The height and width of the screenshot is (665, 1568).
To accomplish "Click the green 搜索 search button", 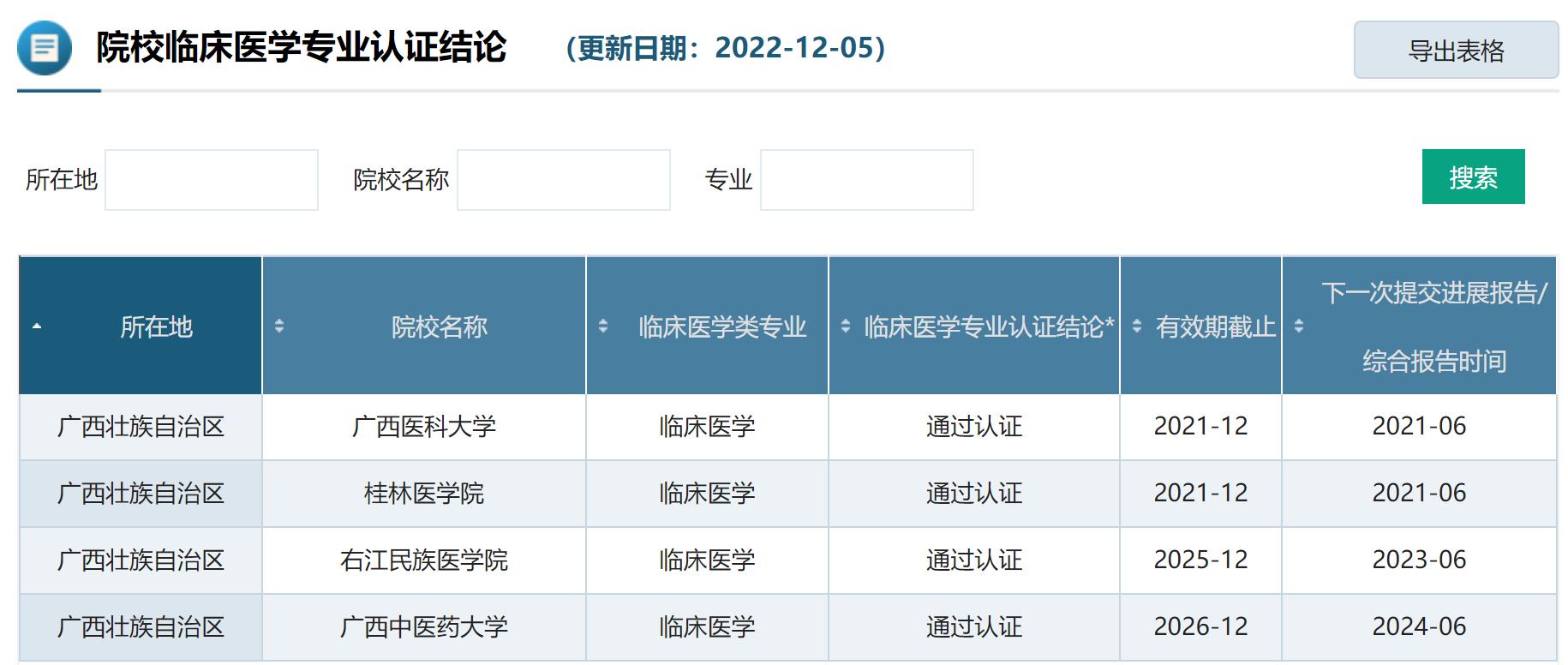I will [1472, 177].
